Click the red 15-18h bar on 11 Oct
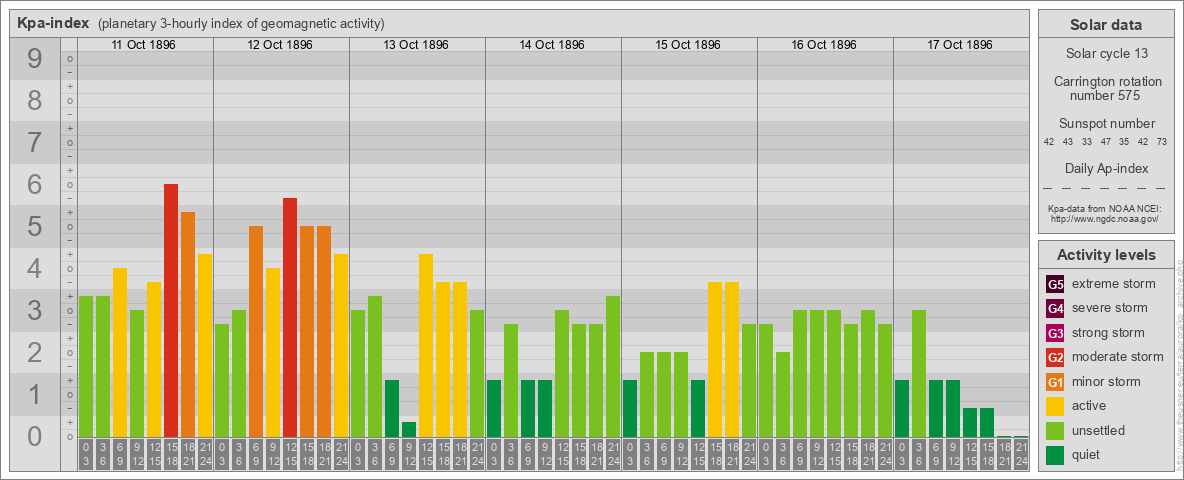1184x480 pixels. pyautogui.click(x=171, y=310)
